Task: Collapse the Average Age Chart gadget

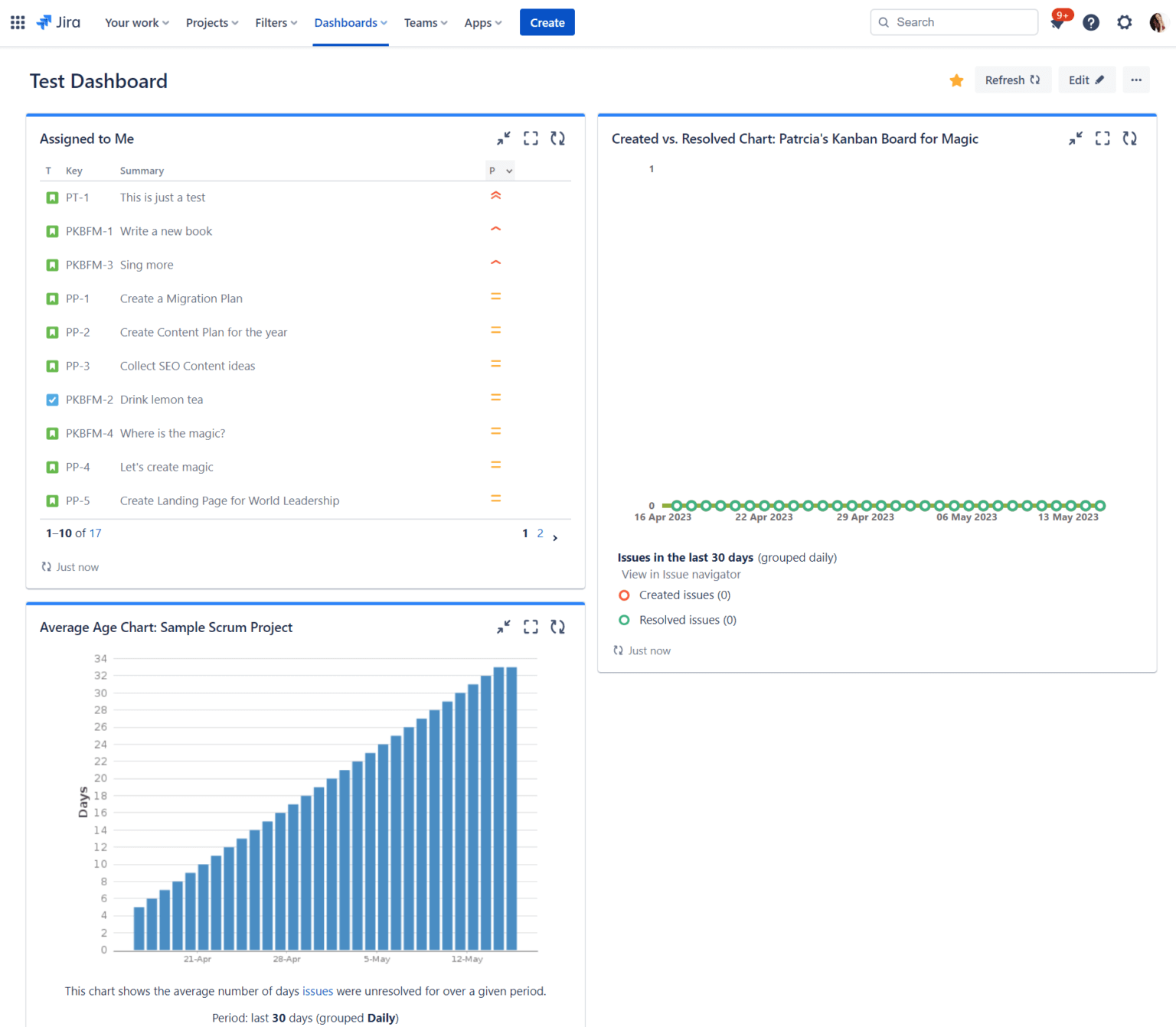Action: click(x=503, y=627)
